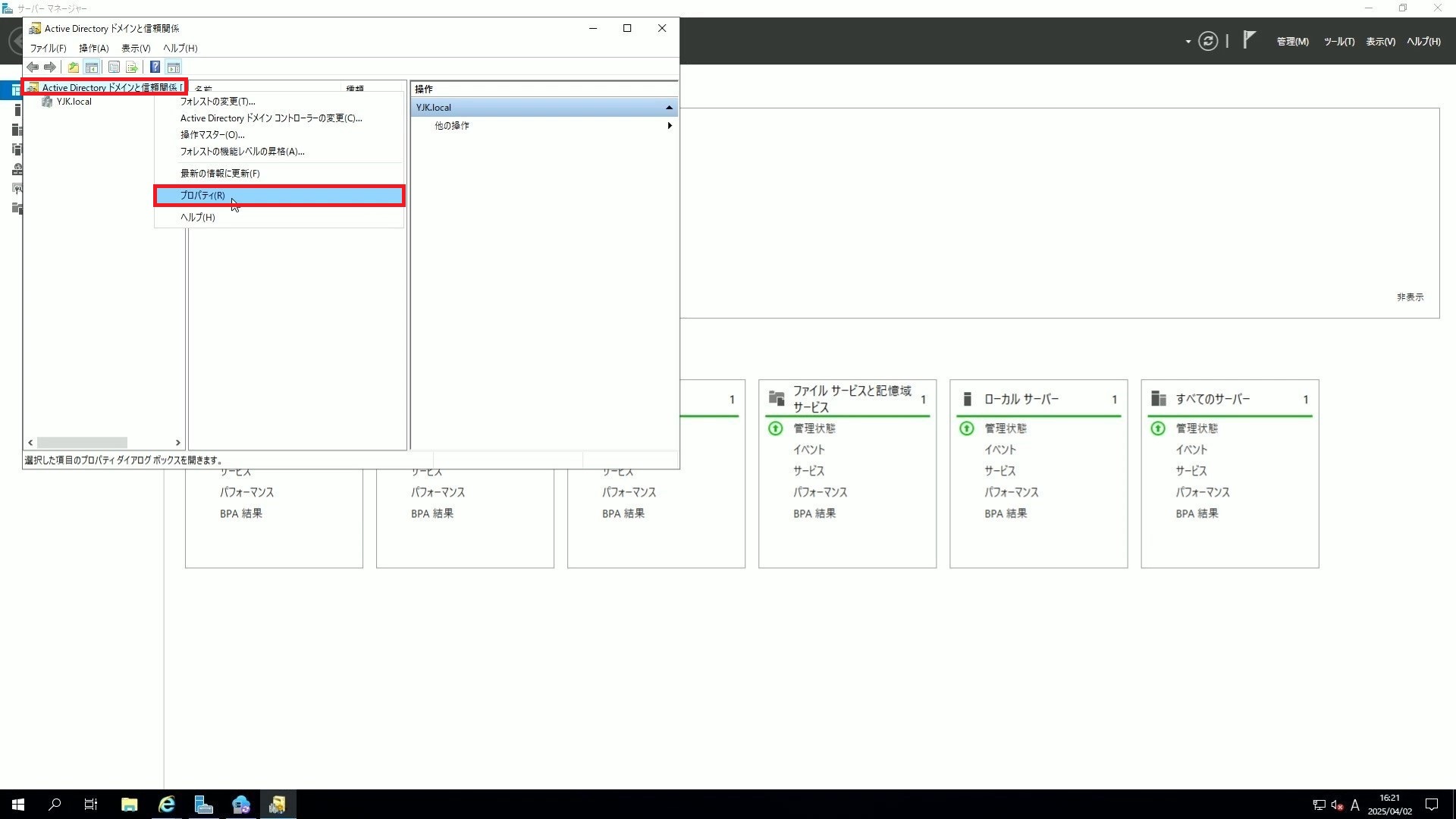Open the ヘルプ(H) menu in Server Manager
The height and width of the screenshot is (819, 1456).
click(1423, 42)
